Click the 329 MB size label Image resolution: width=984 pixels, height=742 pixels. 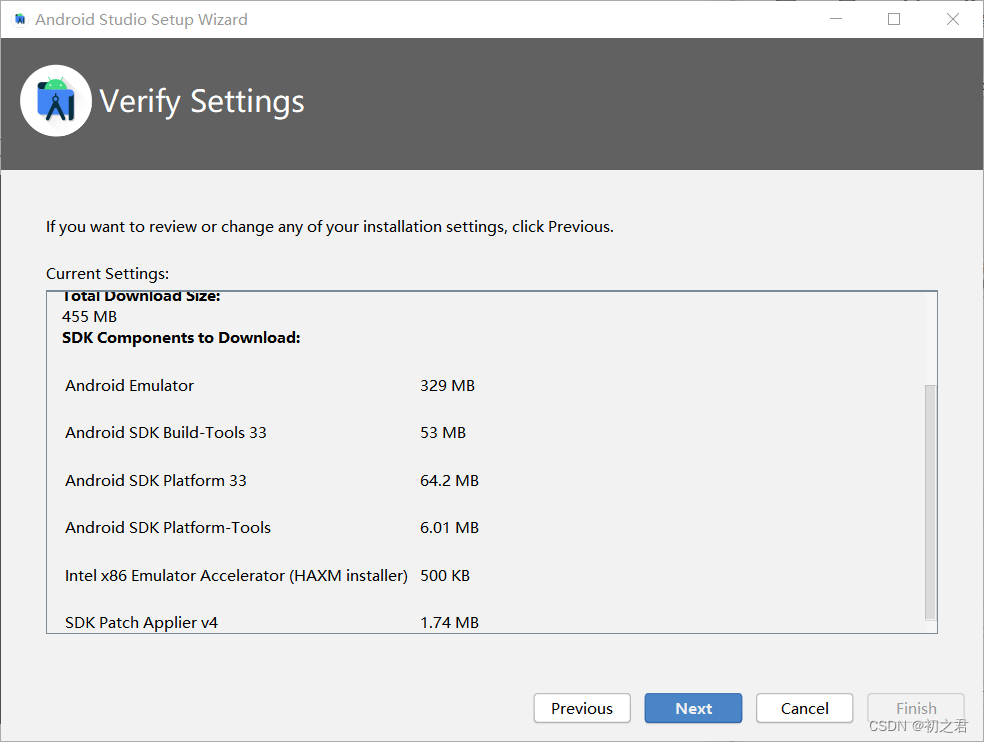tap(448, 385)
